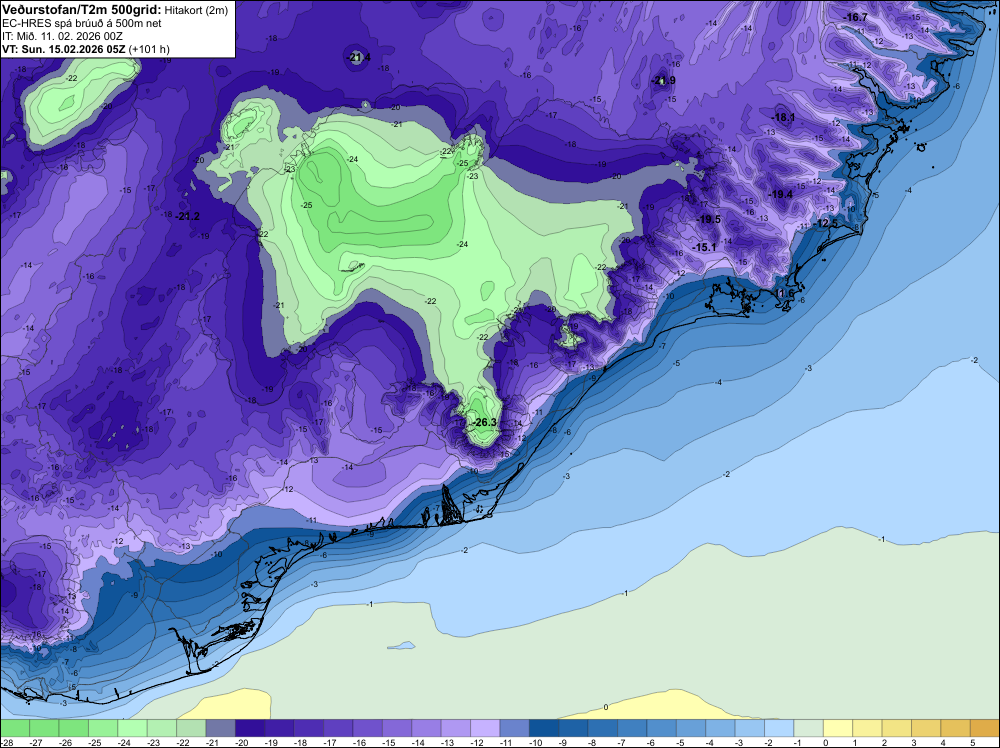This screenshot has height=748, width=1000.
Task: Select the legend swatch labeled -25
Action: 103,728
